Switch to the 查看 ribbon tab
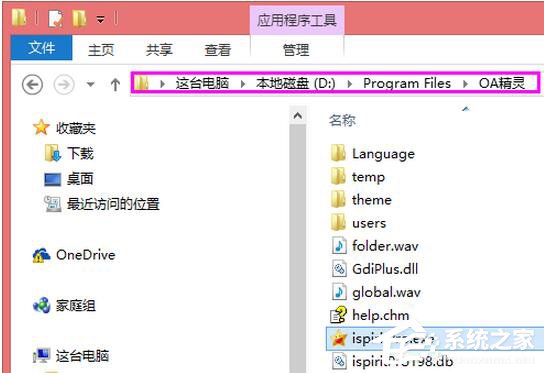Viewport: 544px width, 373px height. [218, 50]
